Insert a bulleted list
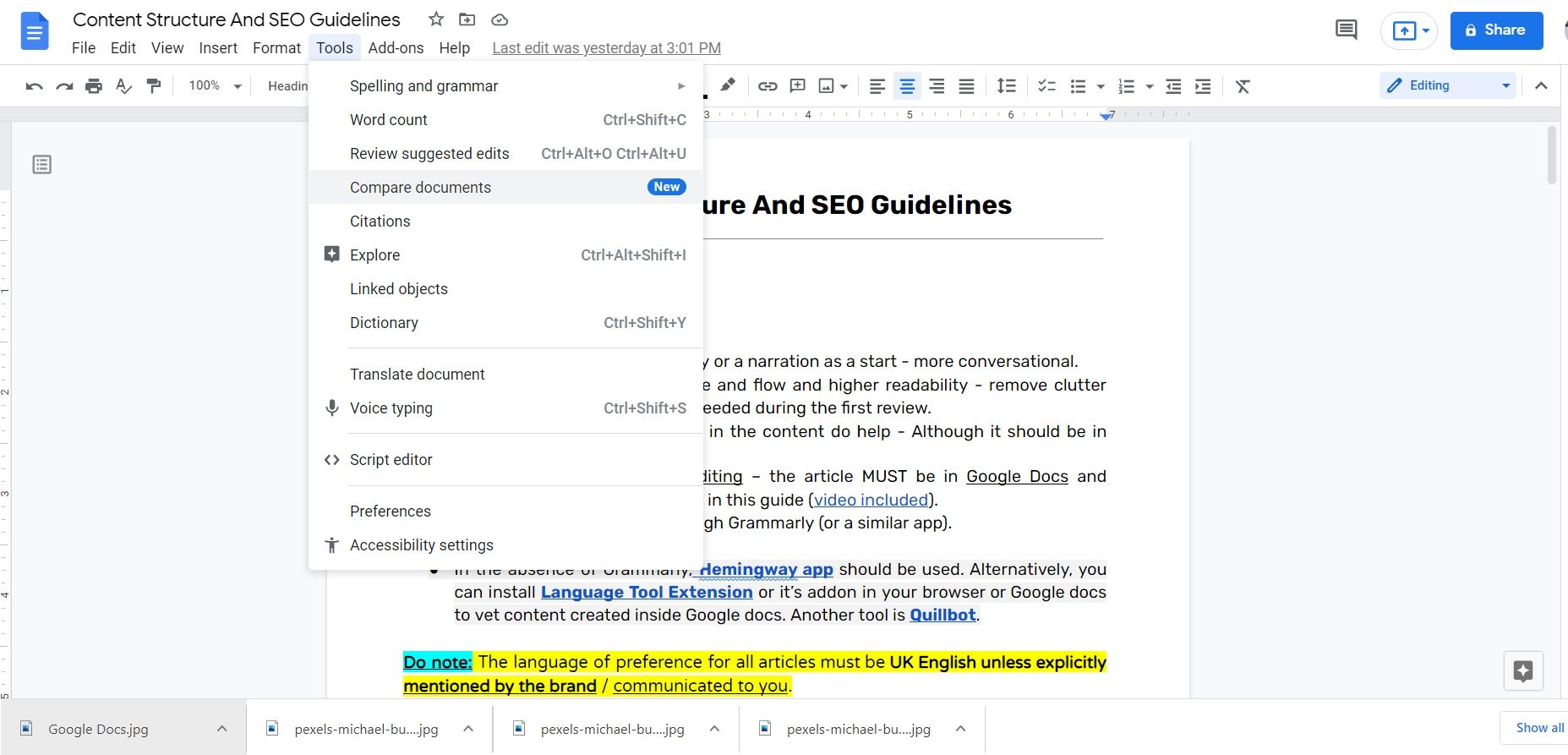The height and width of the screenshot is (755, 1568). 1078,86
